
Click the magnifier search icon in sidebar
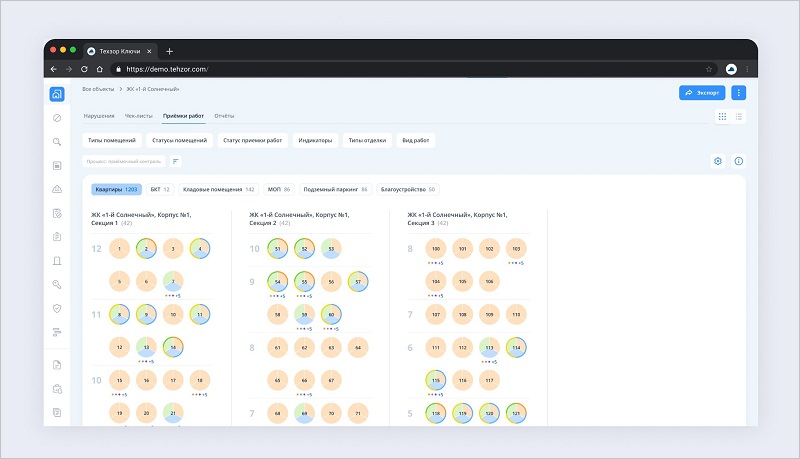tap(57, 142)
